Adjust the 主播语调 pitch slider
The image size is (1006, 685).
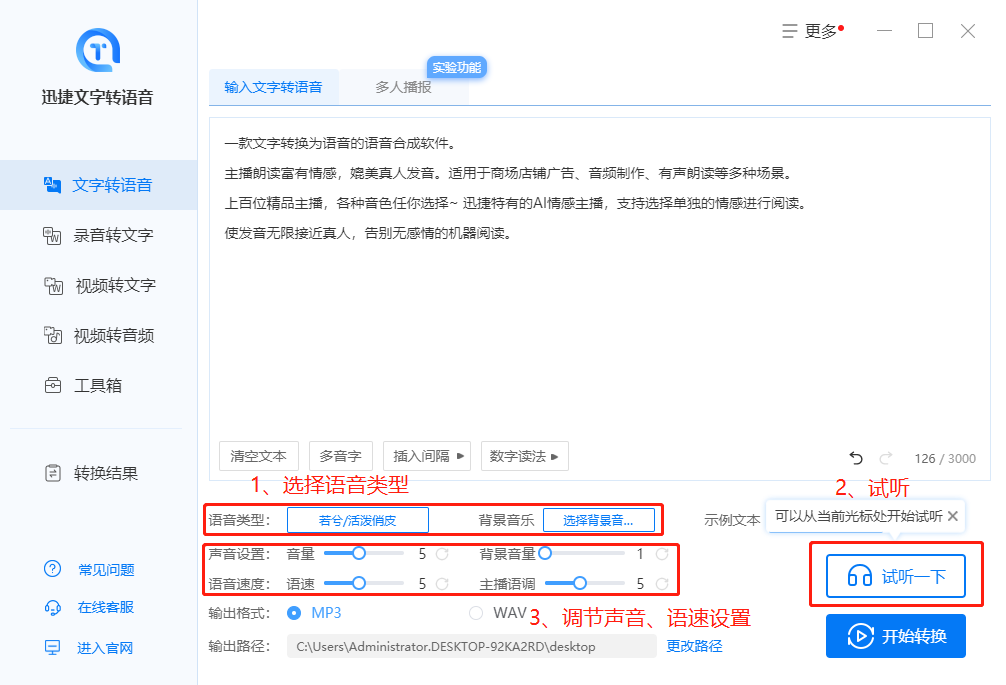tap(584, 583)
